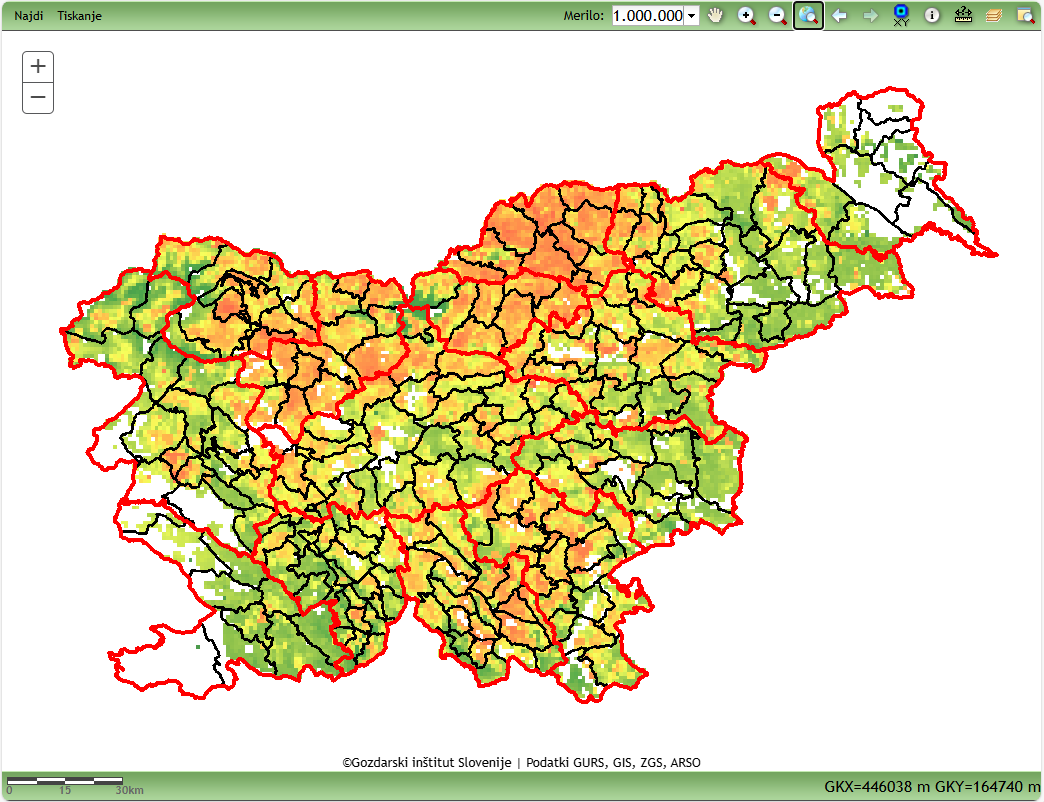1044x802 pixels.
Task: Open the XY coordinates tool
Action: coord(901,15)
